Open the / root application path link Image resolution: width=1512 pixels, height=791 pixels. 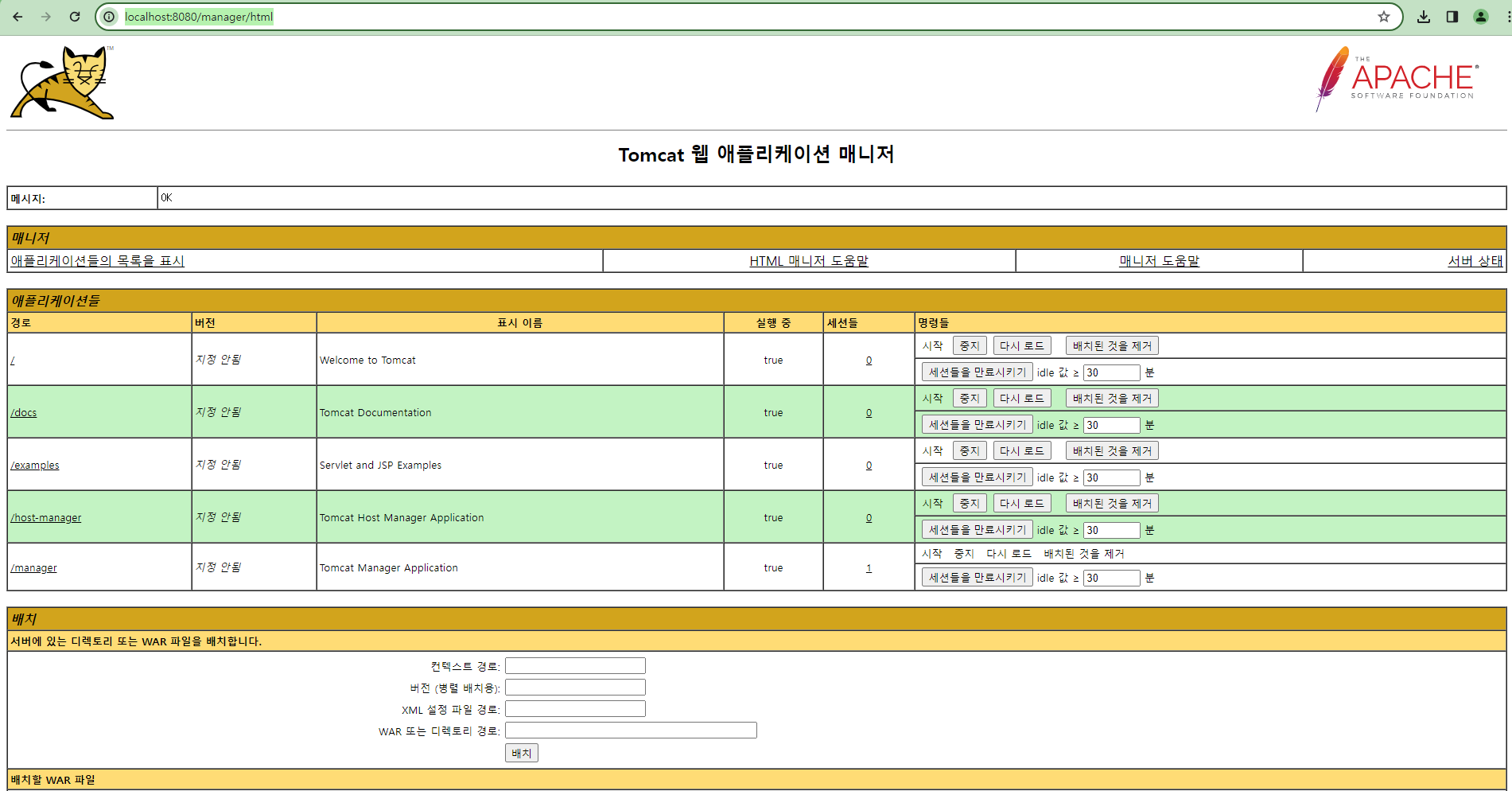pos(13,360)
